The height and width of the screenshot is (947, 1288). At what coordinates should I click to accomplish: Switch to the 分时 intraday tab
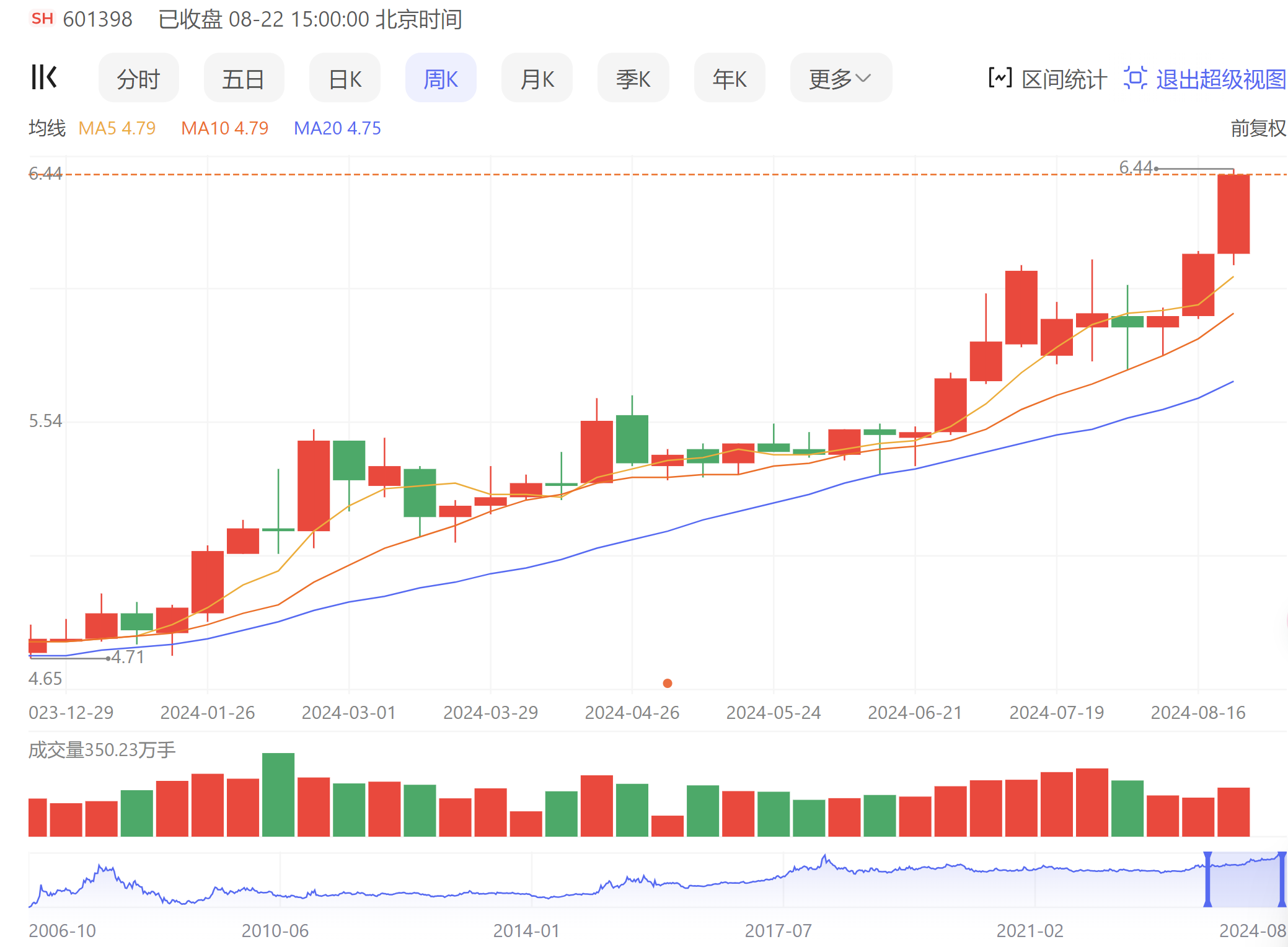pos(138,78)
